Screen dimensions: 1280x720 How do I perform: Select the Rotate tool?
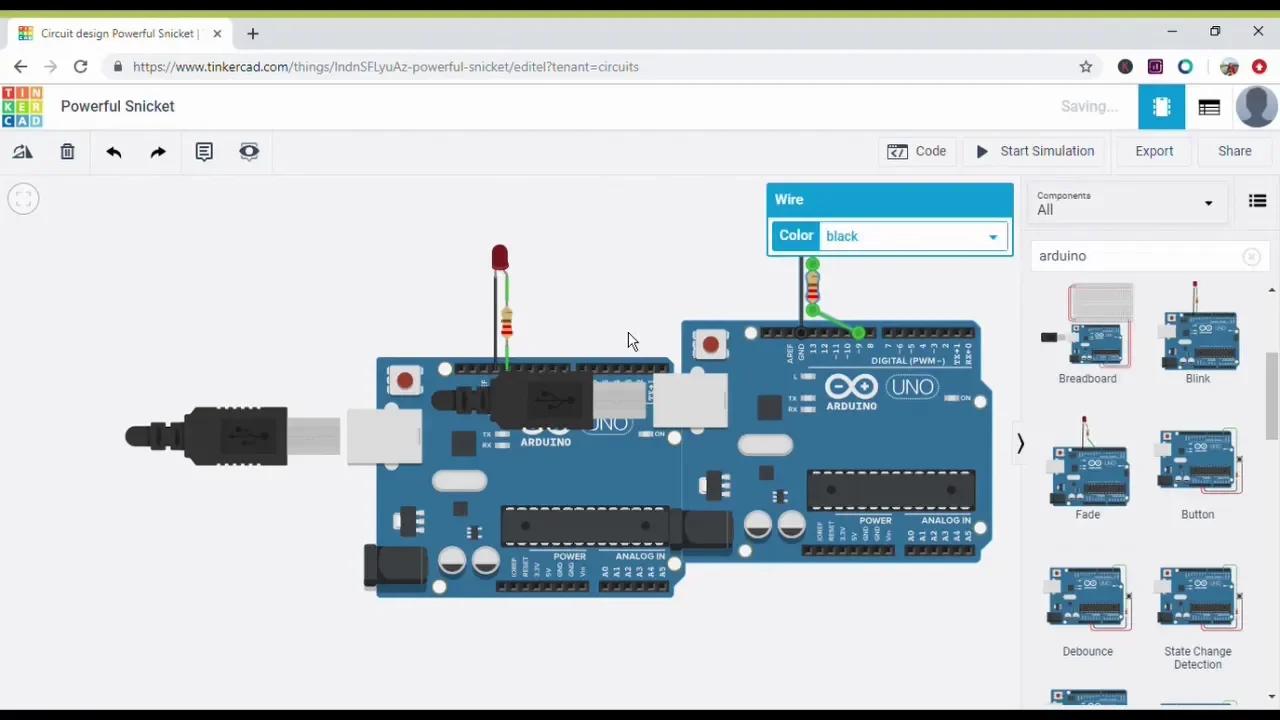click(22, 151)
